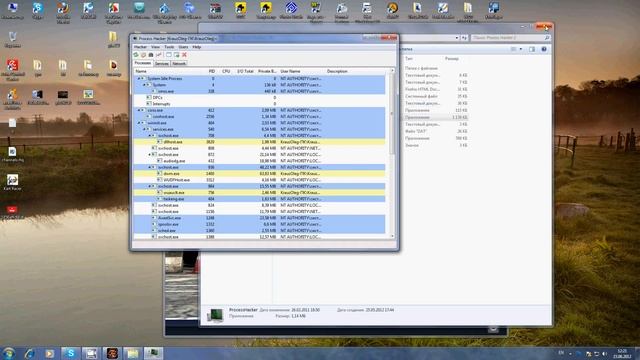Select the Interrupts row
The height and width of the screenshot is (360, 640).
pos(259,104)
